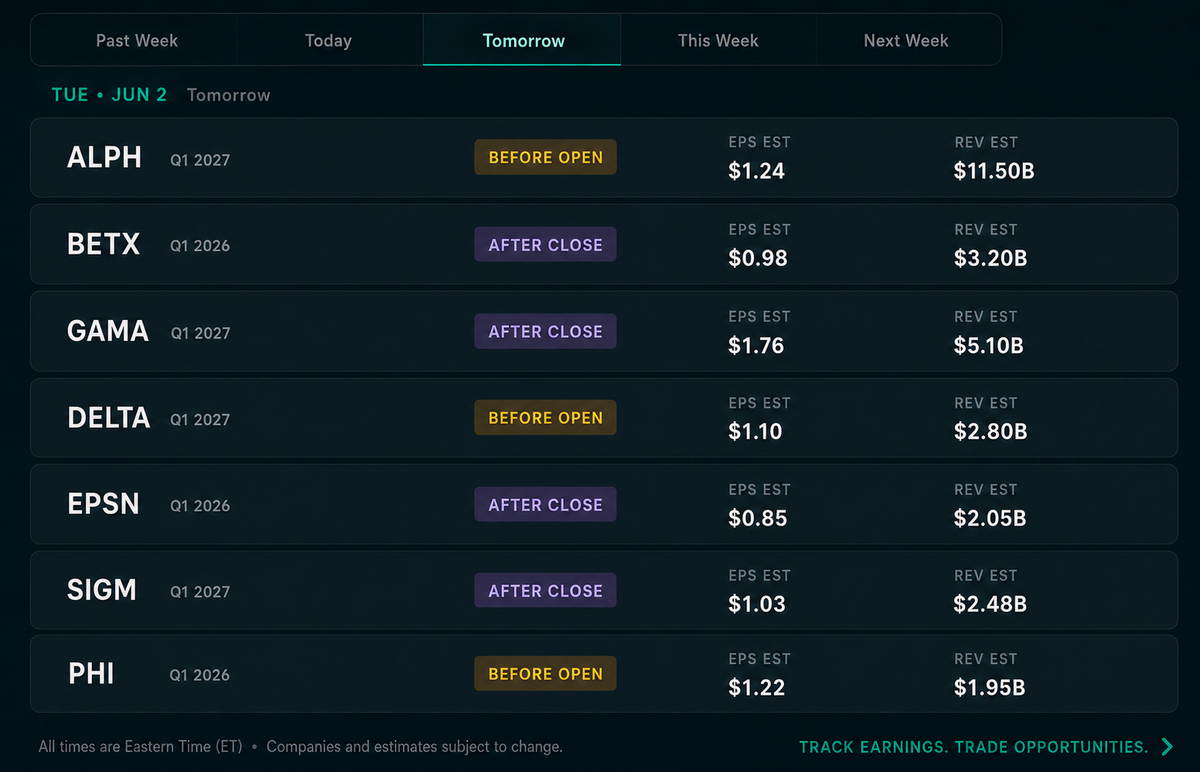The height and width of the screenshot is (772, 1200).
Task: Click the SIGM ticker symbol
Action: (x=102, y=590)
